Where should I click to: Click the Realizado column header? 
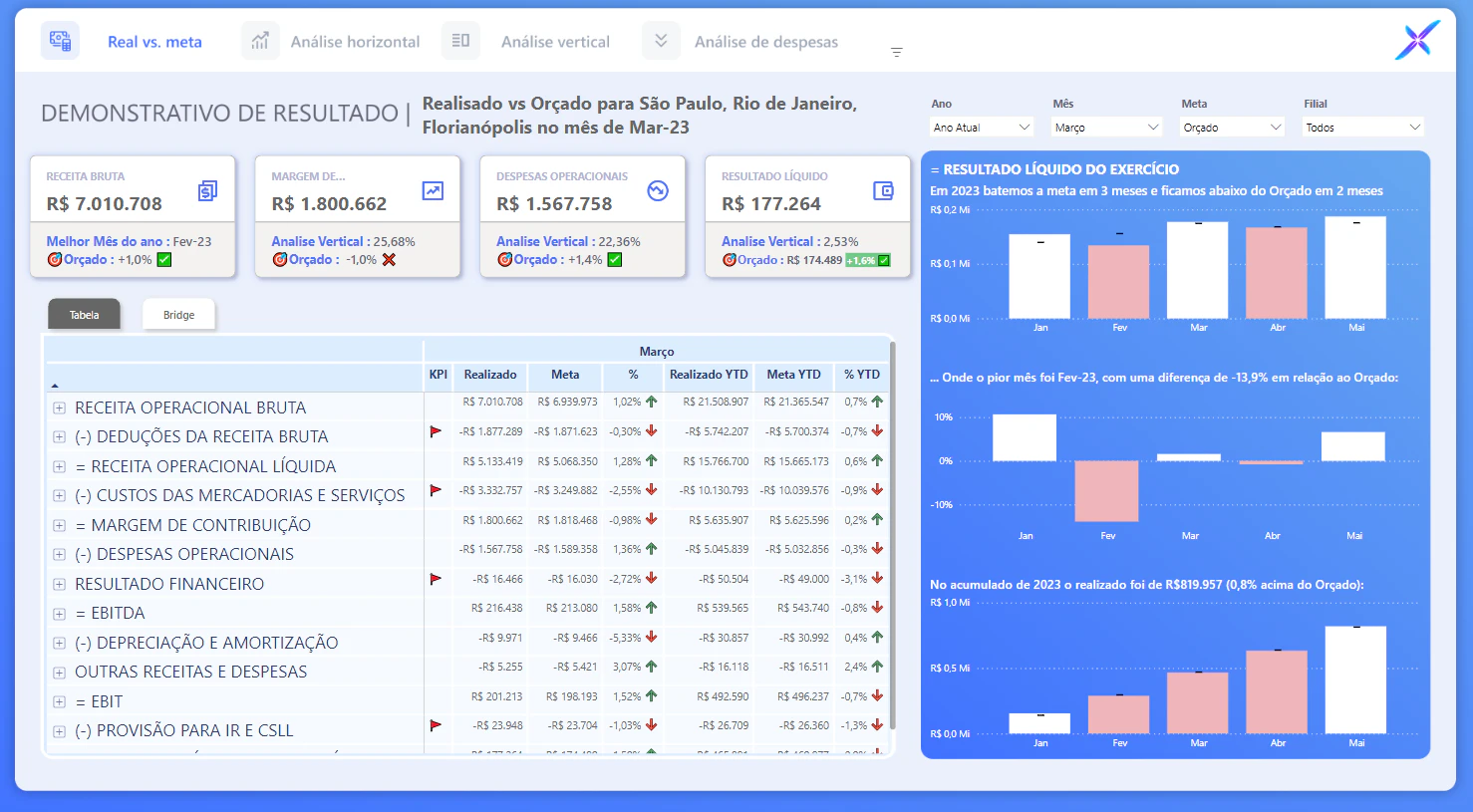(x=490, y=375)
